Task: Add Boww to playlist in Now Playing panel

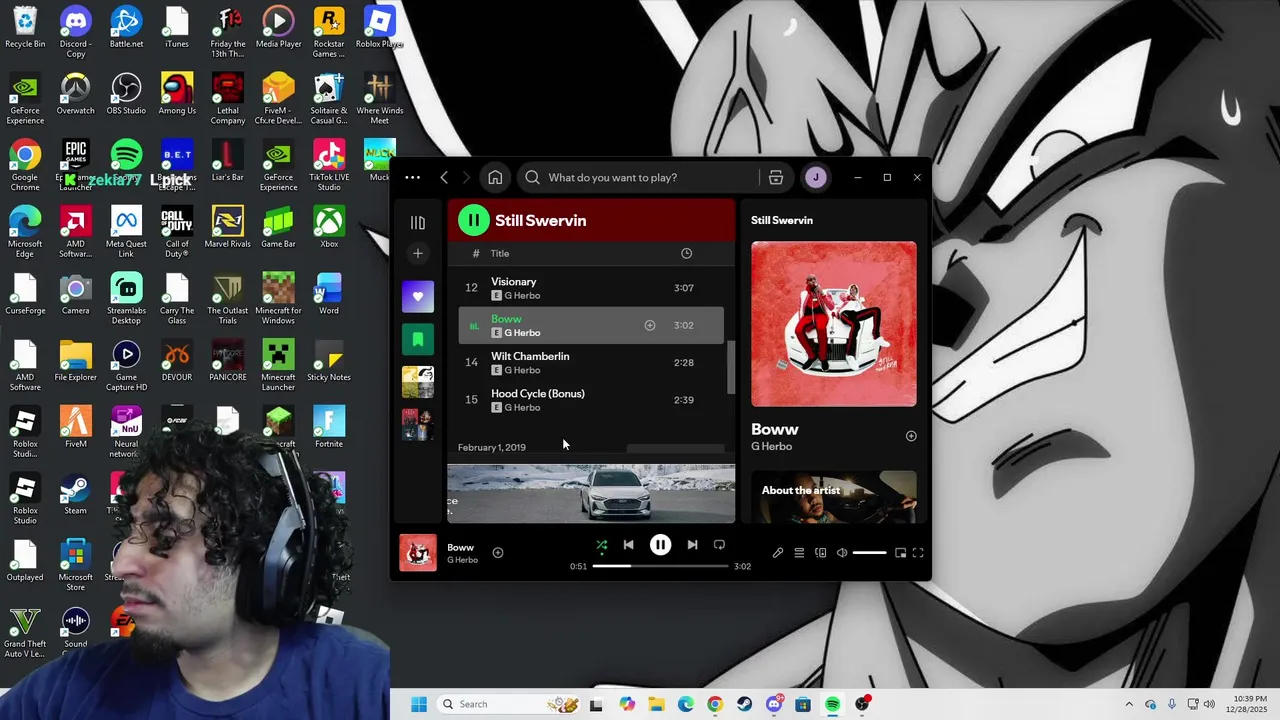Action: tap(911, 436)
